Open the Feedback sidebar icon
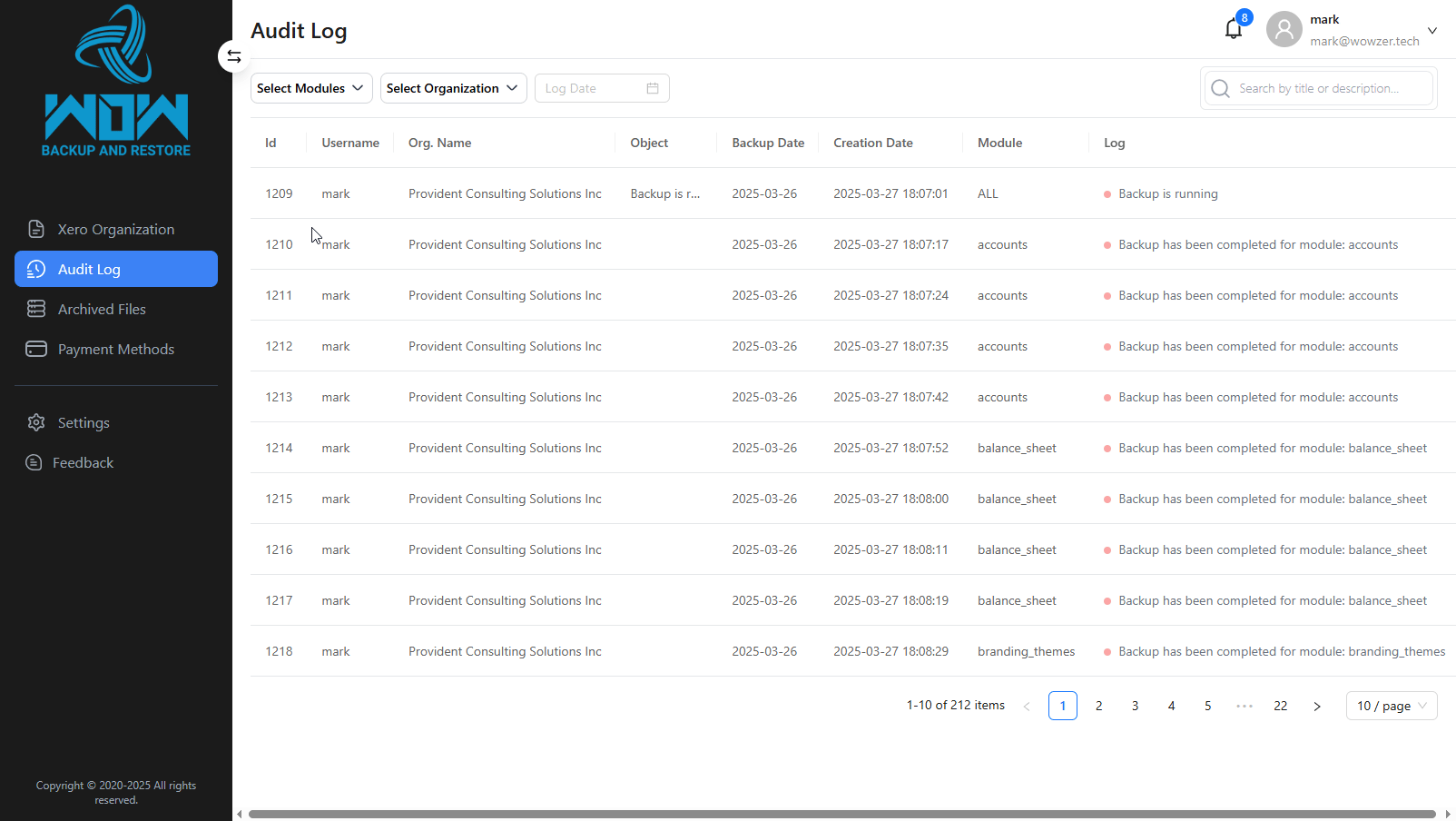 (x=33, y=462)
